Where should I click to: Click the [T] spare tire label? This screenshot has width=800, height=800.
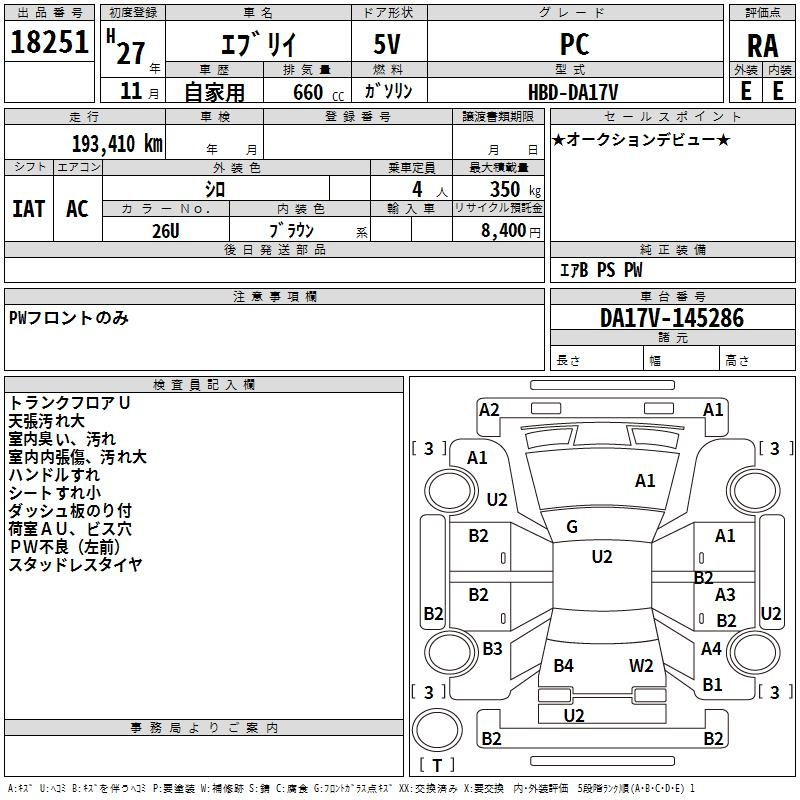coord(439,766)
